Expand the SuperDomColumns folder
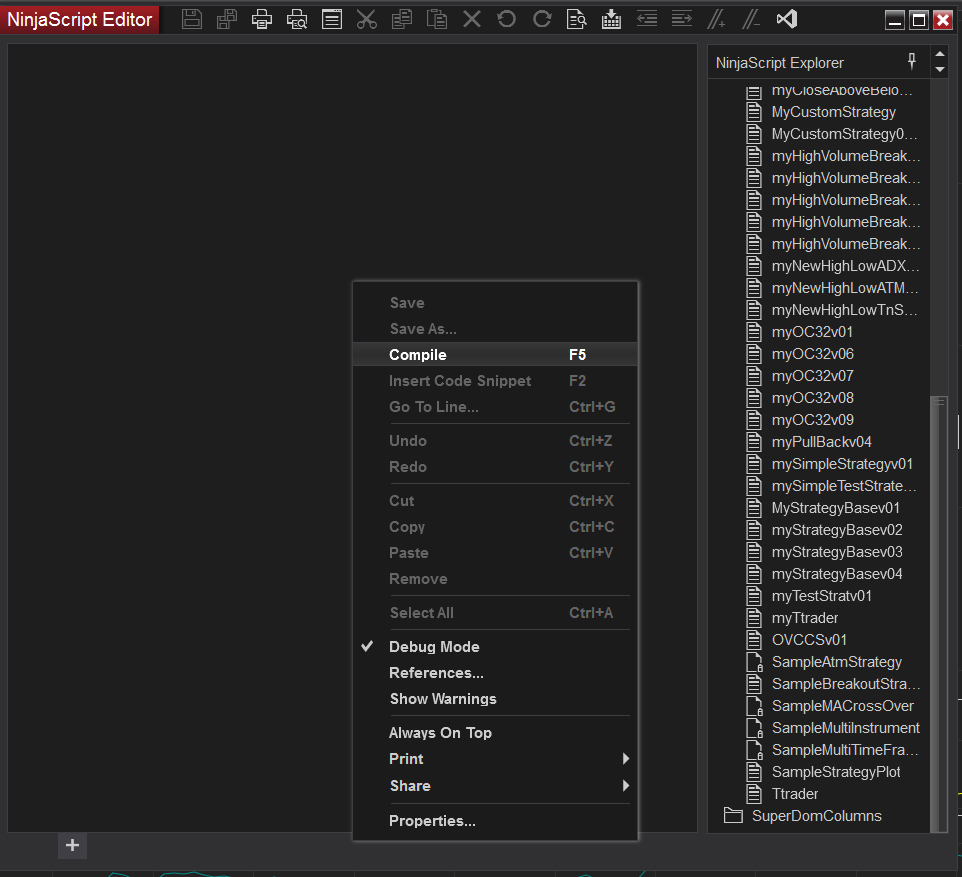The image size is (962, 877). [816, 816]
